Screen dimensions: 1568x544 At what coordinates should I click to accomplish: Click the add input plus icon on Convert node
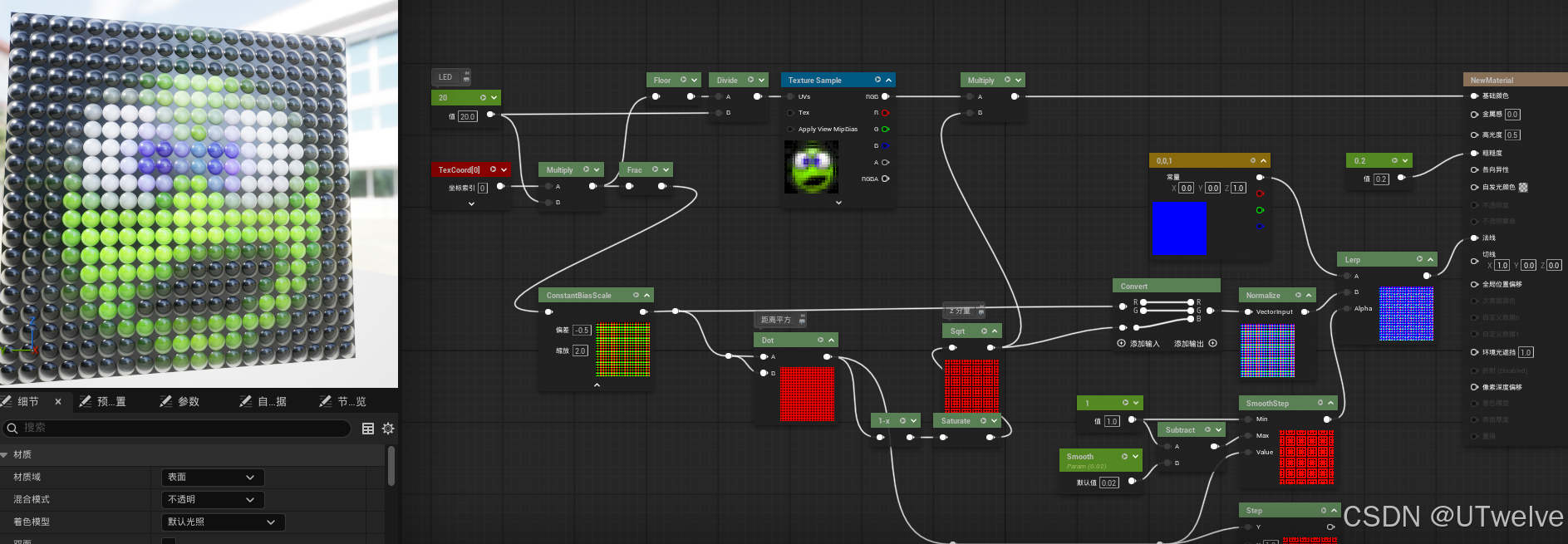[1121, 343]
